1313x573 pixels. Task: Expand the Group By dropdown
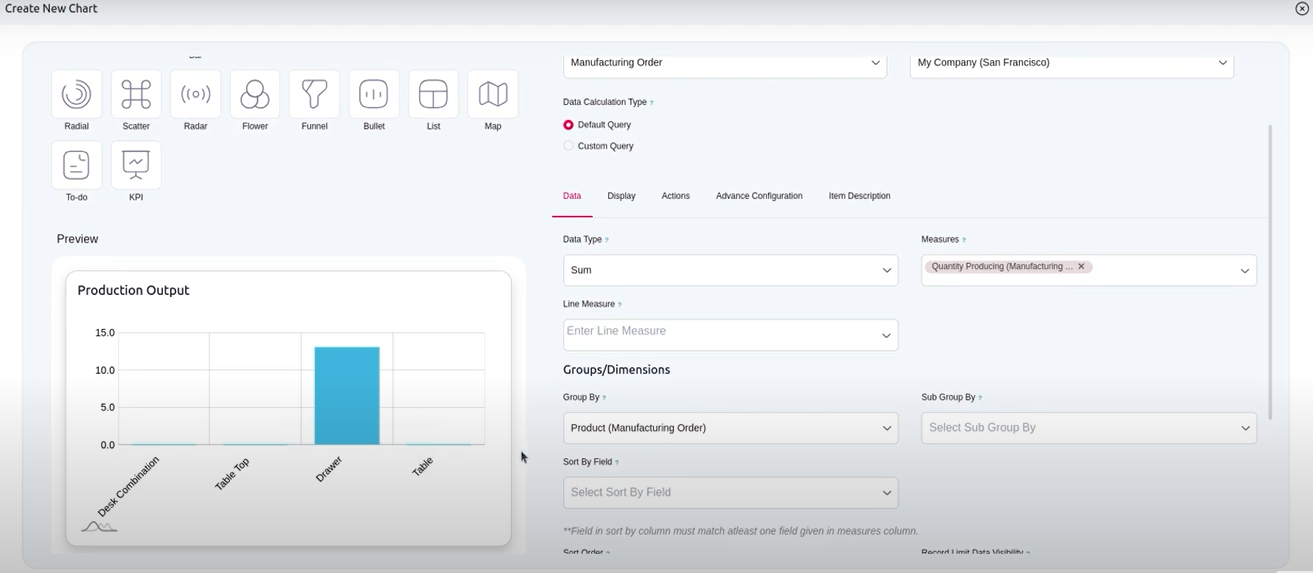coord(730,428)
